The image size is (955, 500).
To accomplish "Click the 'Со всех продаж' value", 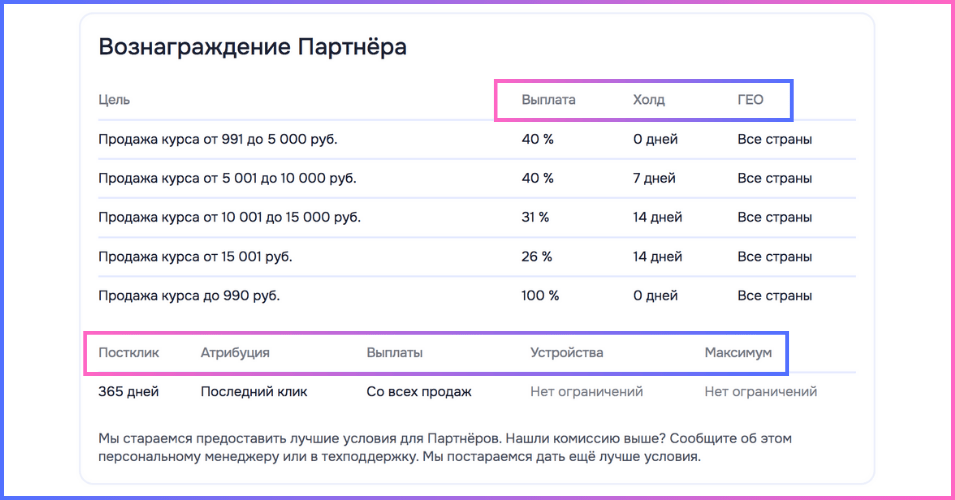I will 419,392.
